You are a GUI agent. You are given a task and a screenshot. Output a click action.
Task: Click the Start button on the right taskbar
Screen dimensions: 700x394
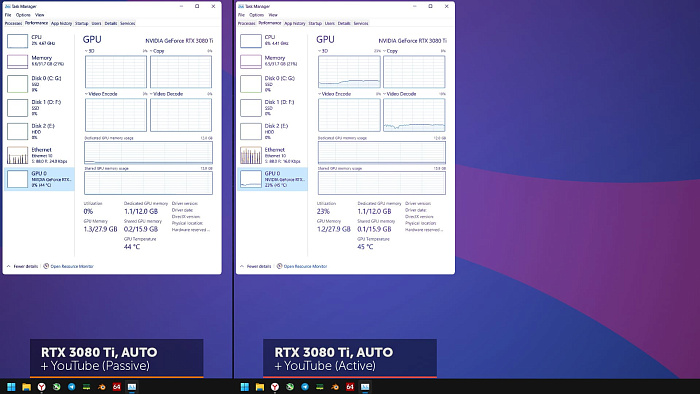tap(245, 387)
